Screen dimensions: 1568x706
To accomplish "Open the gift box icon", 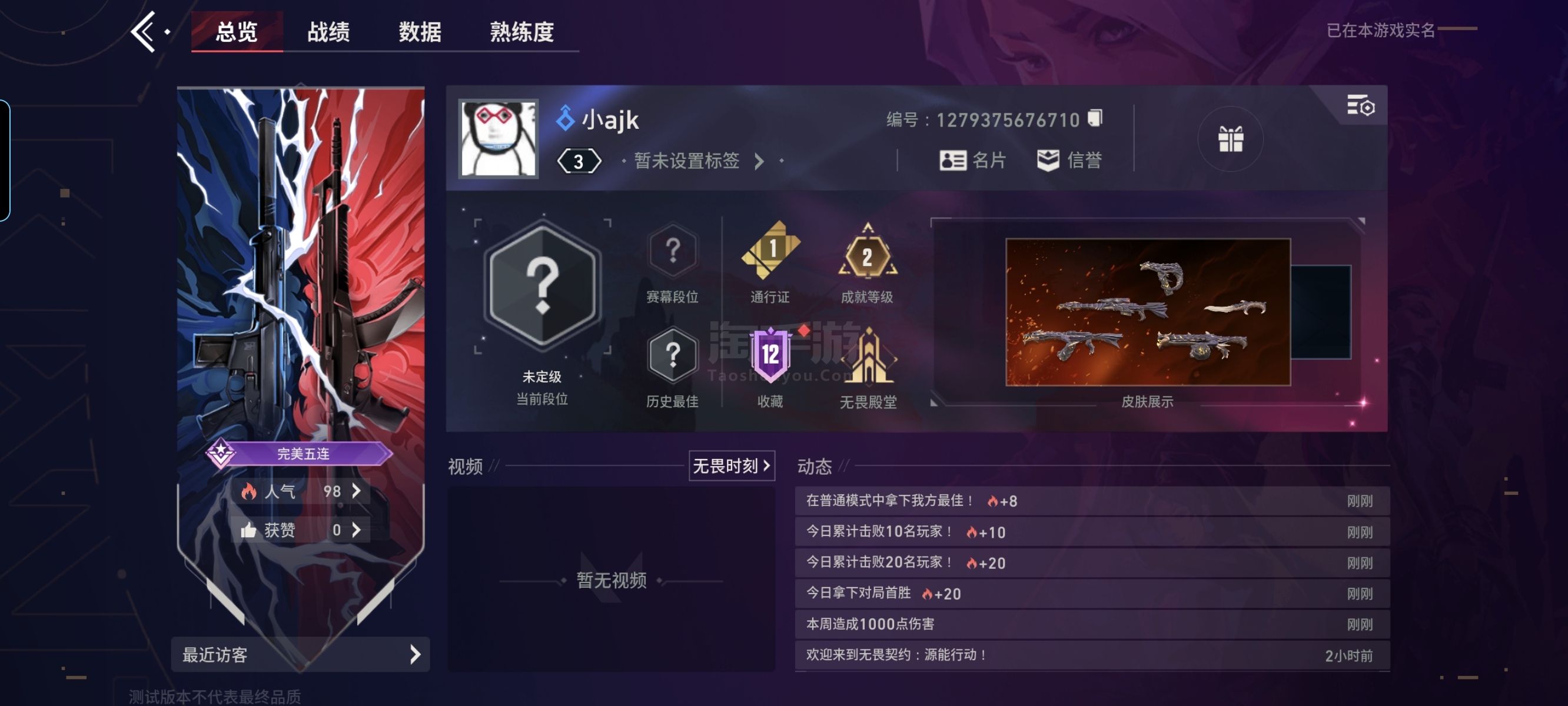I will (1230, 139).
